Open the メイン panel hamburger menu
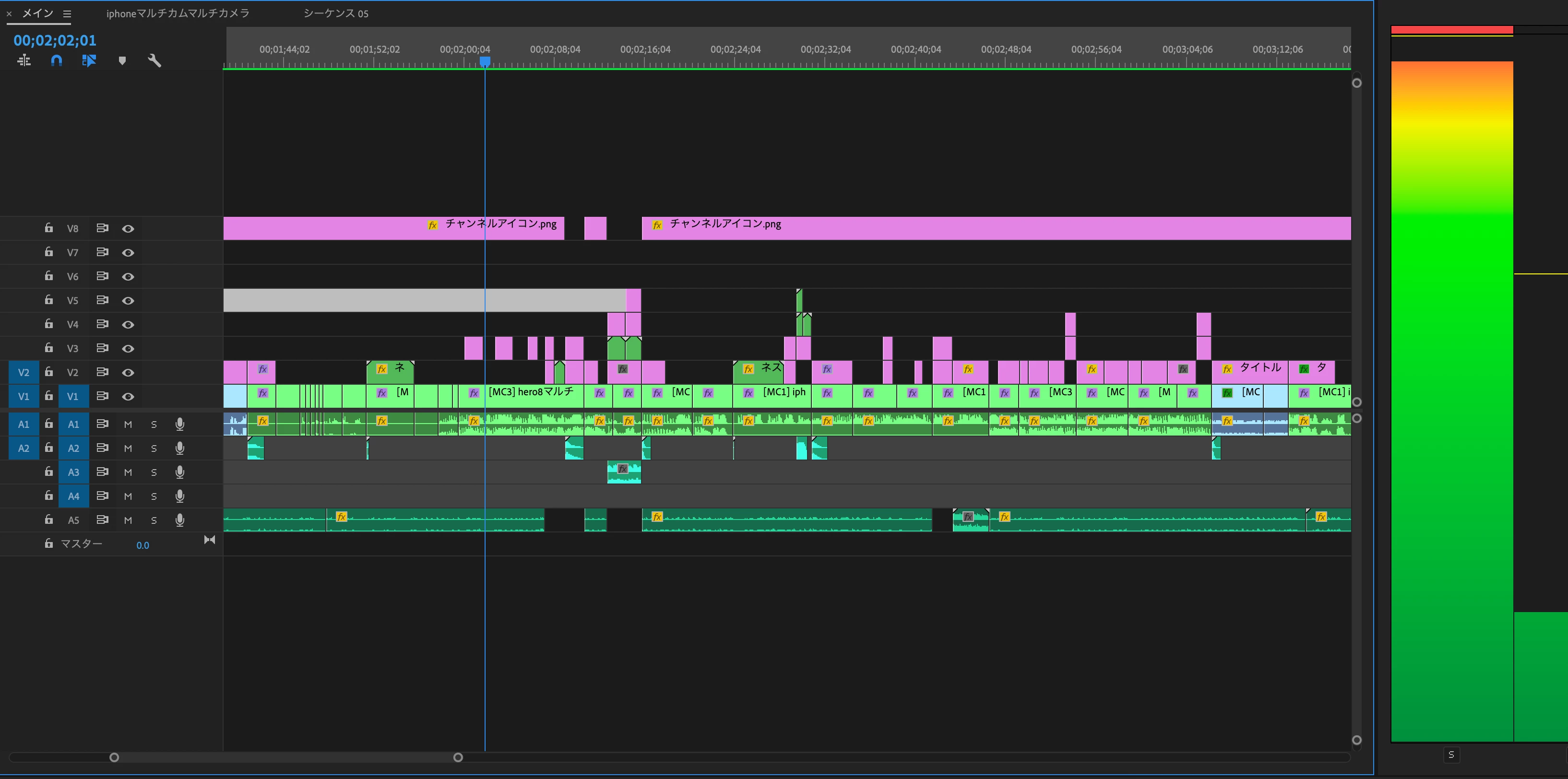1568x779 pixels. (x=67, y=13)
